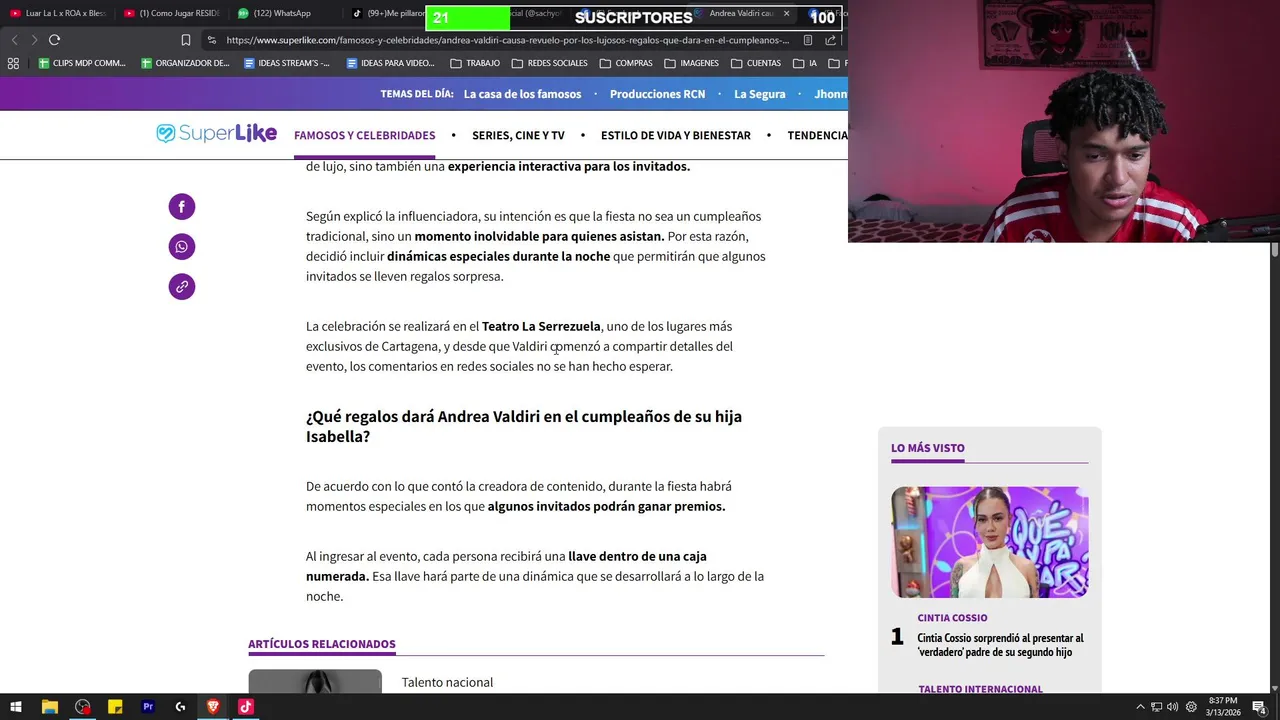
Task: Expand hidden system tray icons chevron
Action: pyautogui.click(x=1140, y=707)
